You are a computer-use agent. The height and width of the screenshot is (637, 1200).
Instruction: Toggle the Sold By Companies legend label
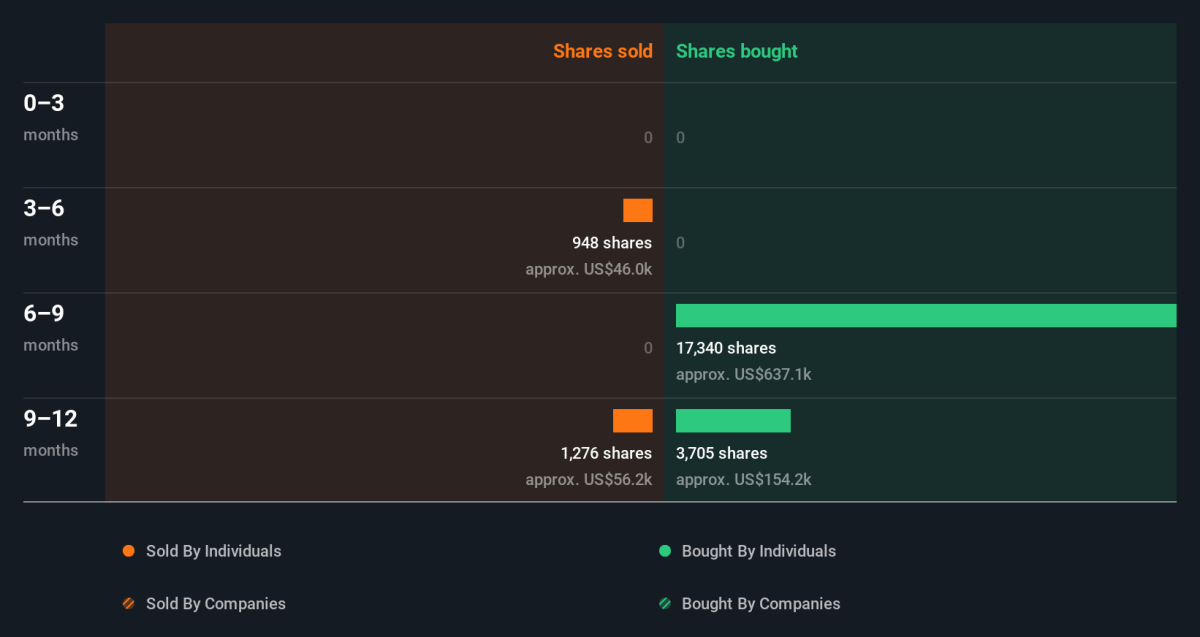[x=215, y=604]
